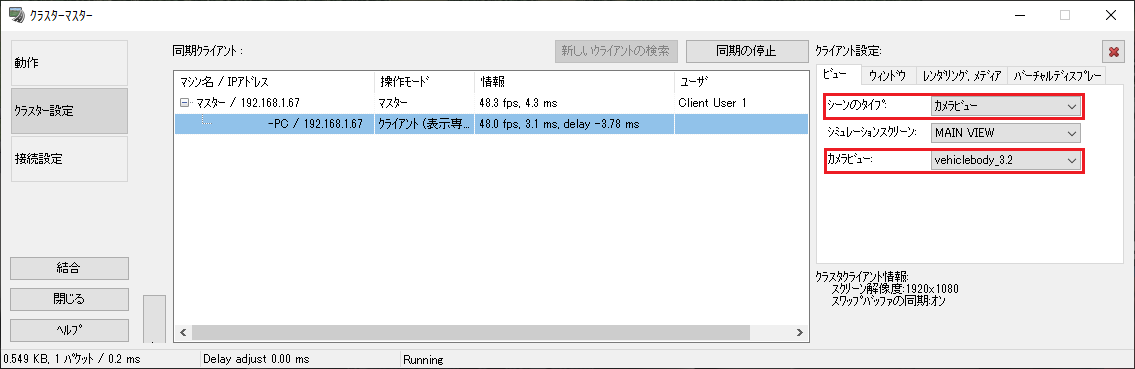Open the シミュレーションスクリーン MAIN VIEW dropdown

(x=1005, y=133)
